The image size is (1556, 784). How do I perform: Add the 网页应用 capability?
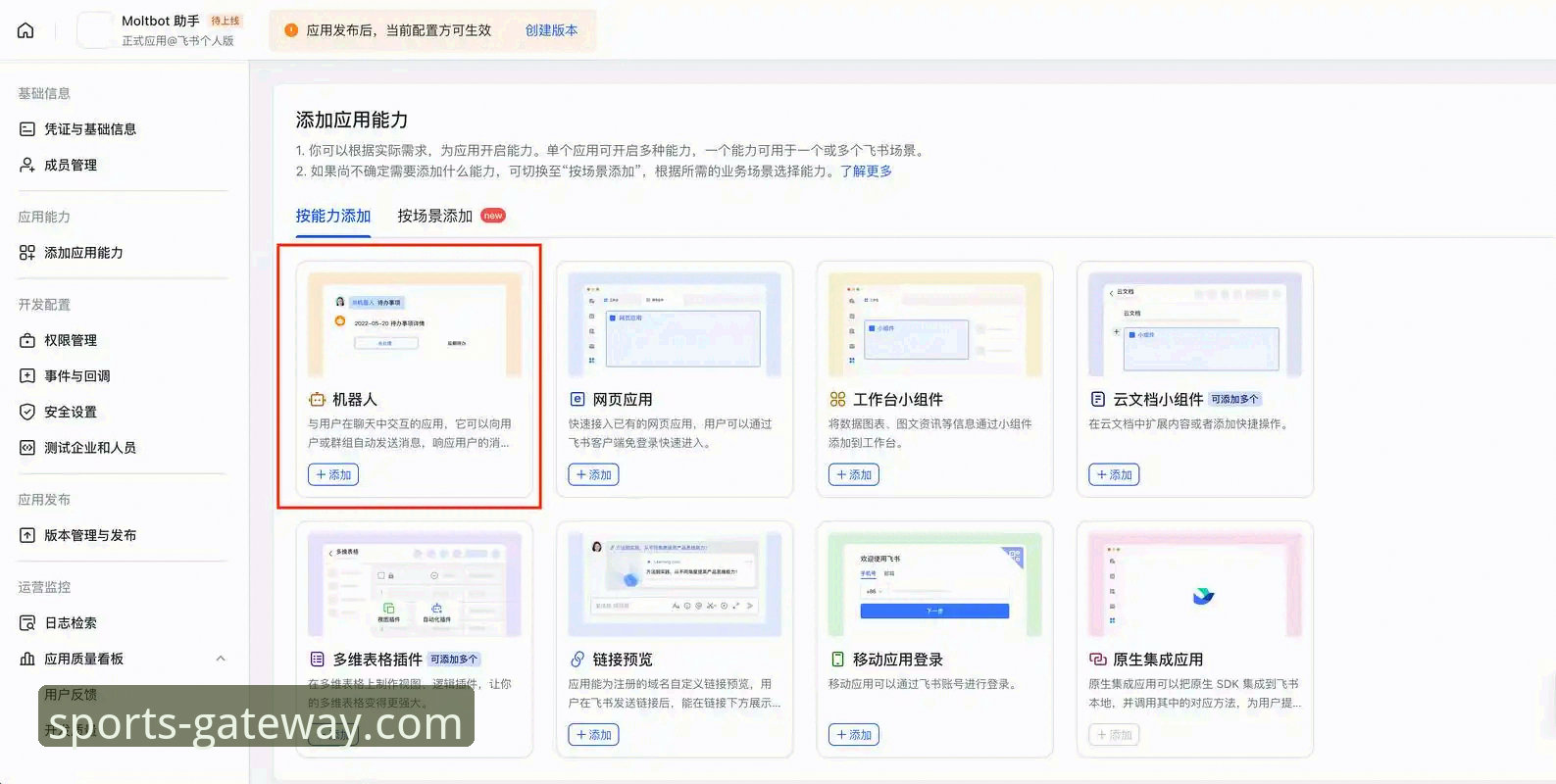pyautogui.click(x=593, y=475)
